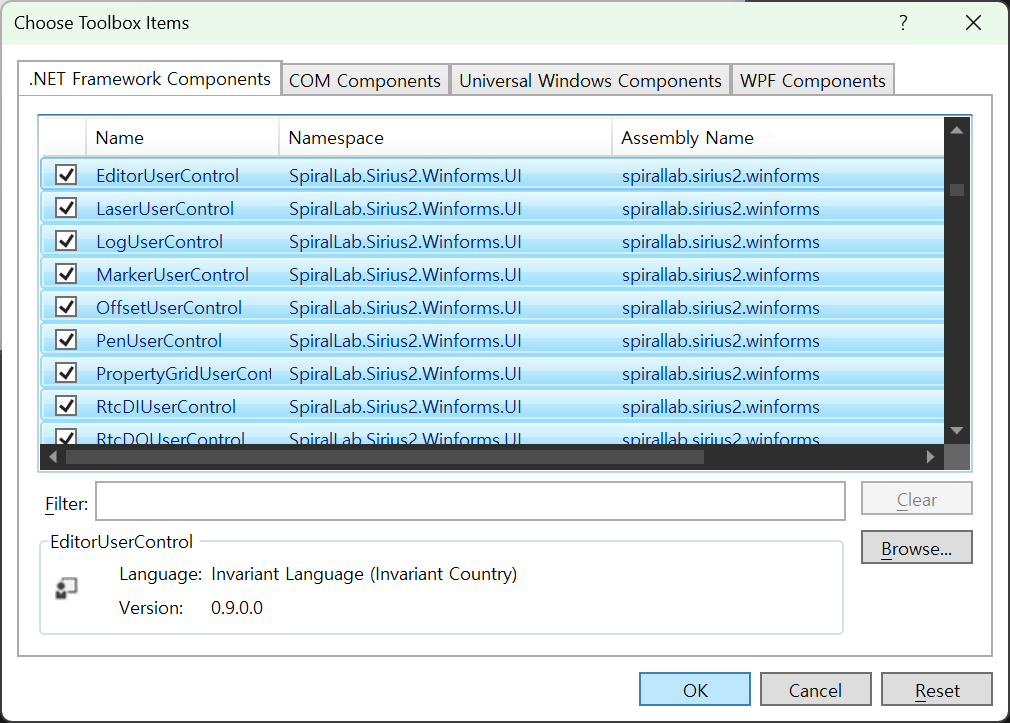Close the Choose Toolbox Items dialog
The image size is (1010, 723).
pyautogui.click(x=973, y=23)
